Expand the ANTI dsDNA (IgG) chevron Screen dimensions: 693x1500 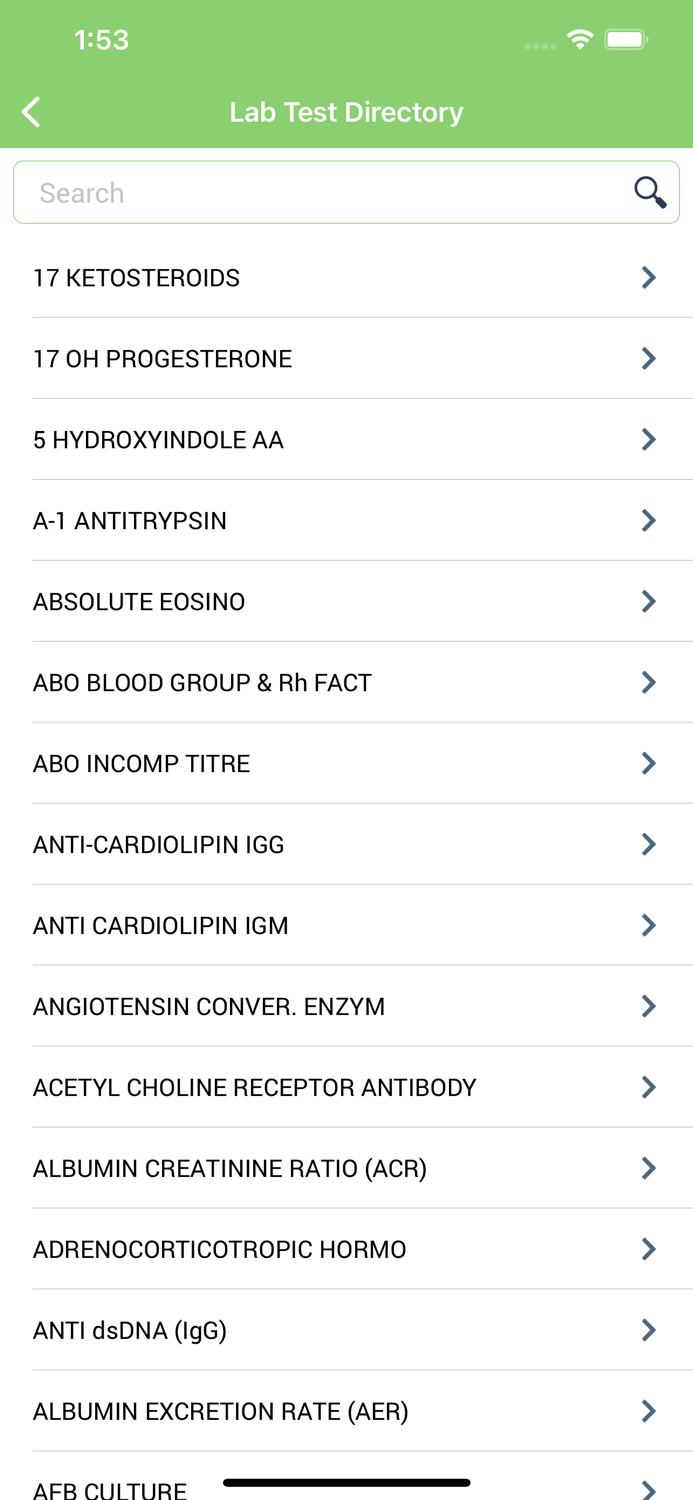coord(649,1330)
